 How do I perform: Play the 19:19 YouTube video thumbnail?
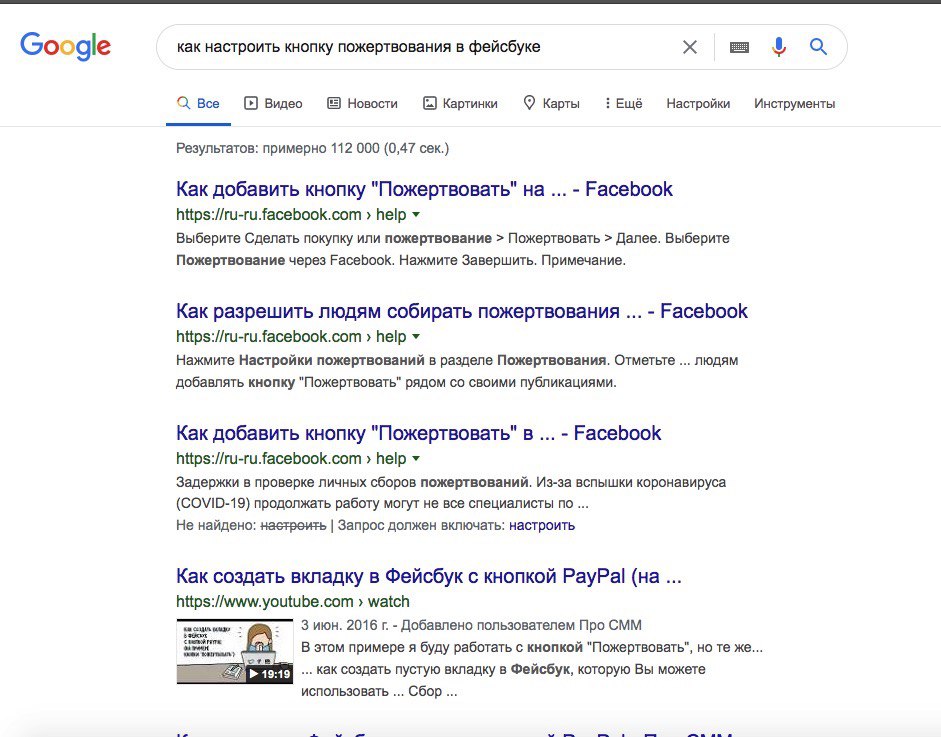[235, 651]
